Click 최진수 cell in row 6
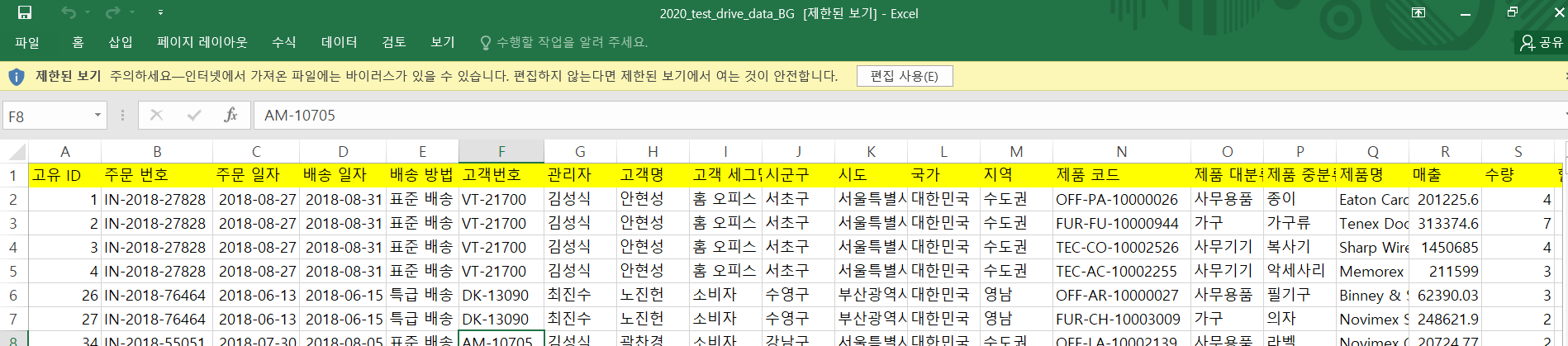Image resolution: width=1568 pixels, height=346 pixels. [x=580, y=295]
